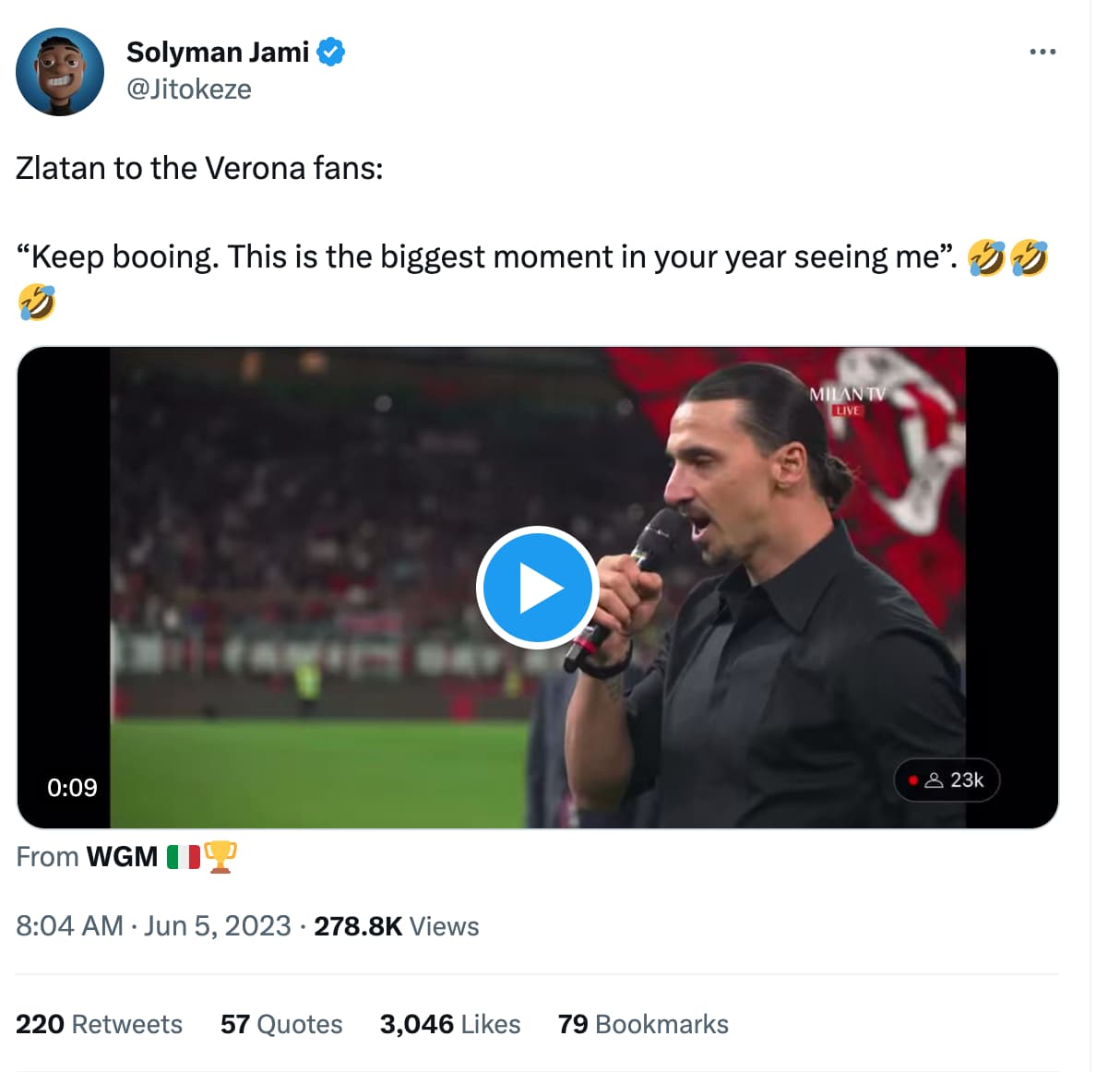
Task: Open the three-dot more options menu
Action: [x=1043, y=52]
